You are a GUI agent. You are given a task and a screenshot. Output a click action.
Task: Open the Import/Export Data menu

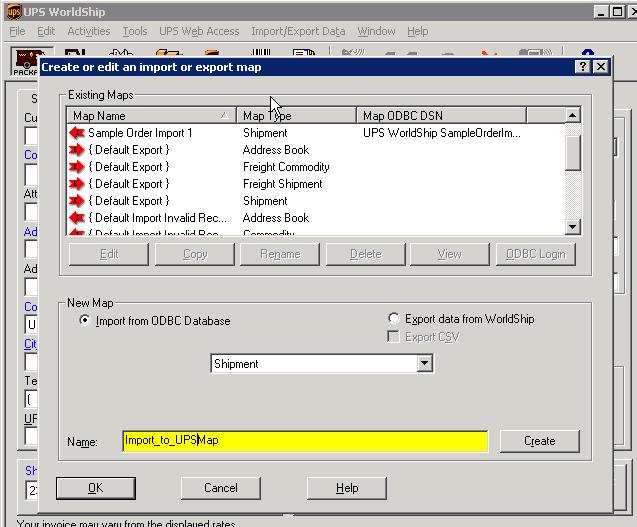(298, 31)
